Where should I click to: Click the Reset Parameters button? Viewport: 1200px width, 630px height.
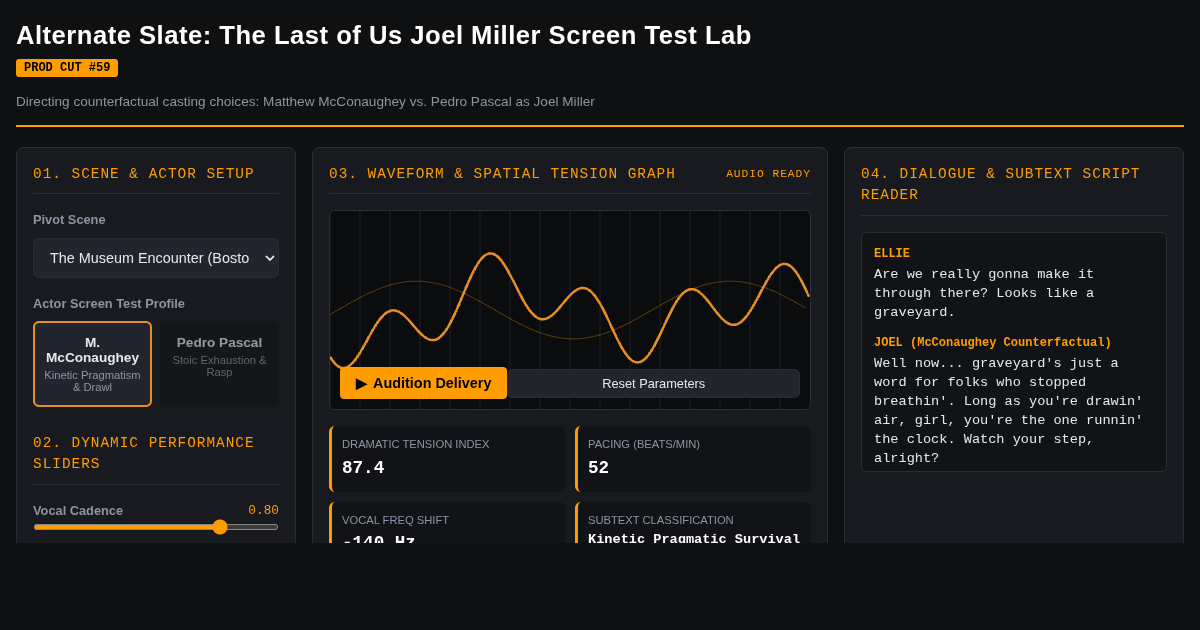(x=653, y=384)
